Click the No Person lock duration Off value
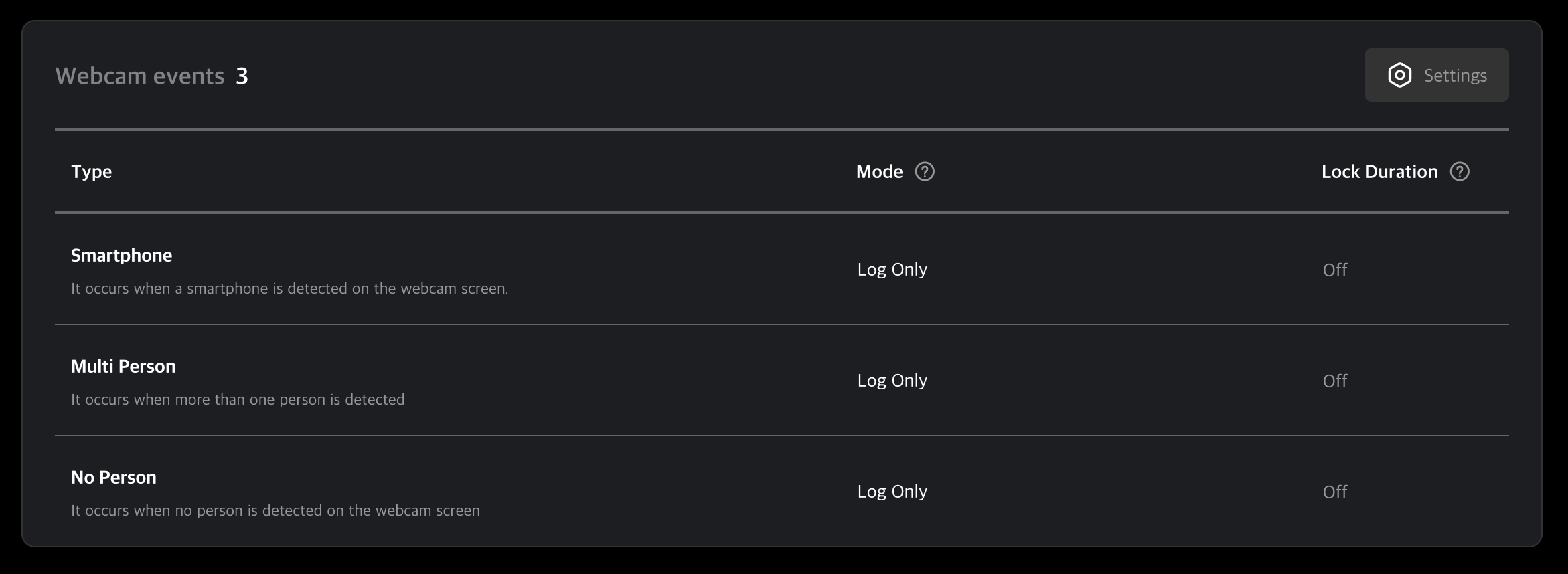Screen dimensions: 1568x574 [x=1334, y=492]
